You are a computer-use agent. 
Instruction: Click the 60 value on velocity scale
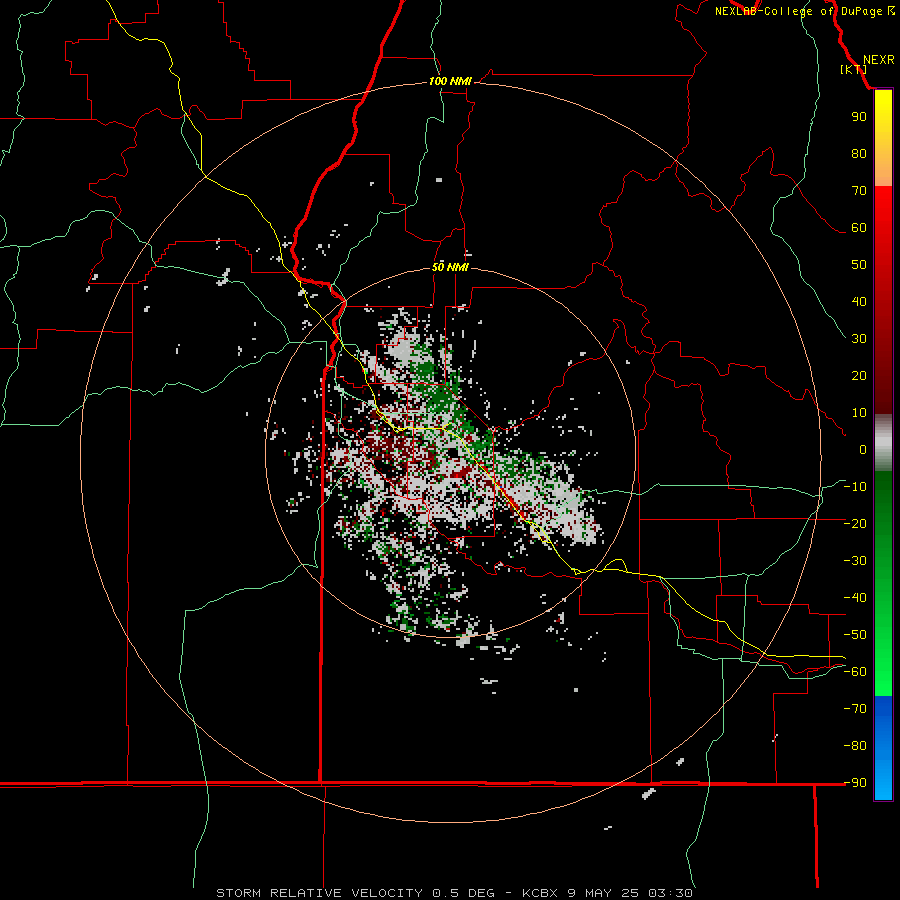coord(859,228)
